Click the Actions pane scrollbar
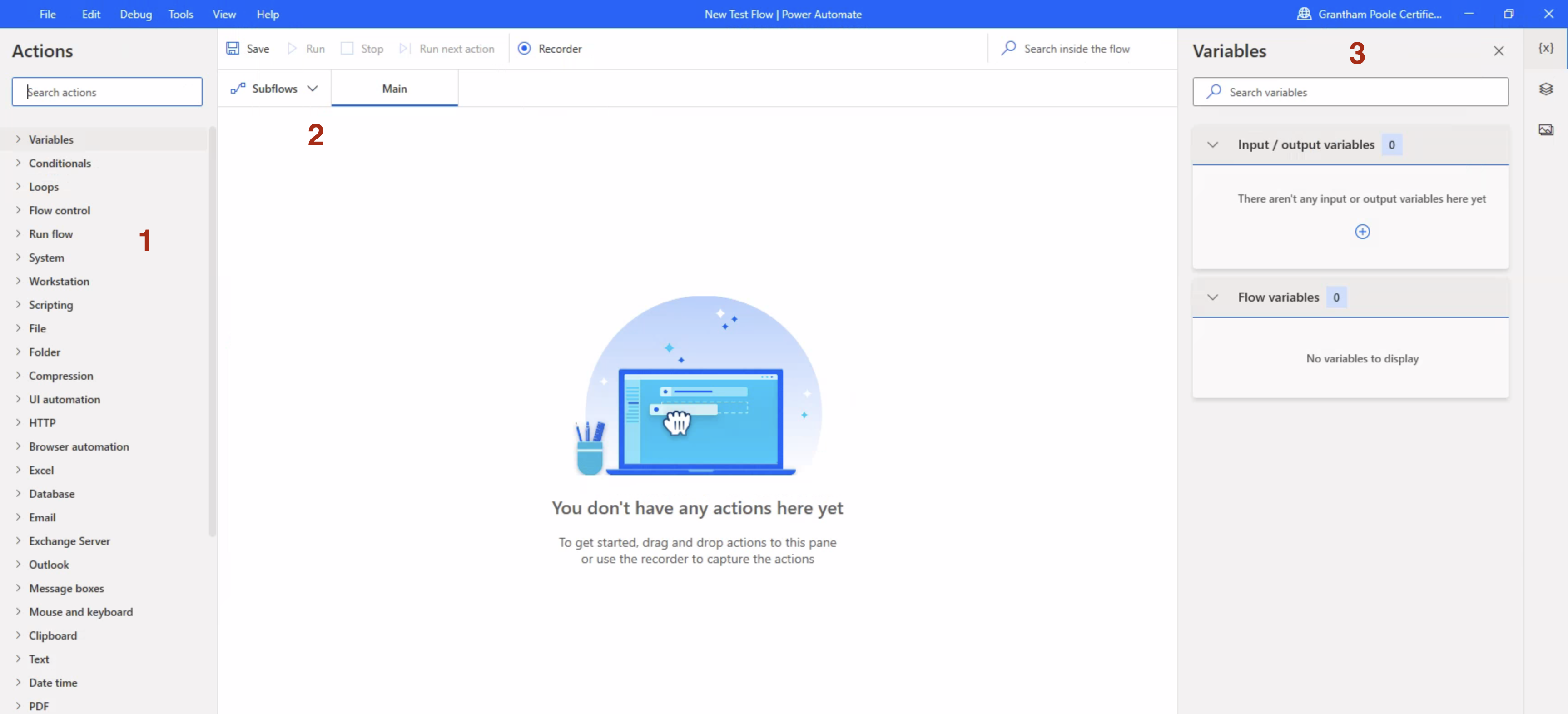Screen dimensions: 1568x714 click(x=213, y=332)
